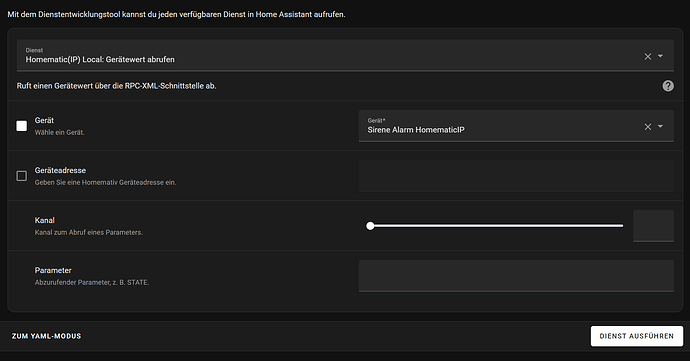The image size is (690, 361).
Task: Click the Geräteadresse label text
Action: [x=60, y=170]
